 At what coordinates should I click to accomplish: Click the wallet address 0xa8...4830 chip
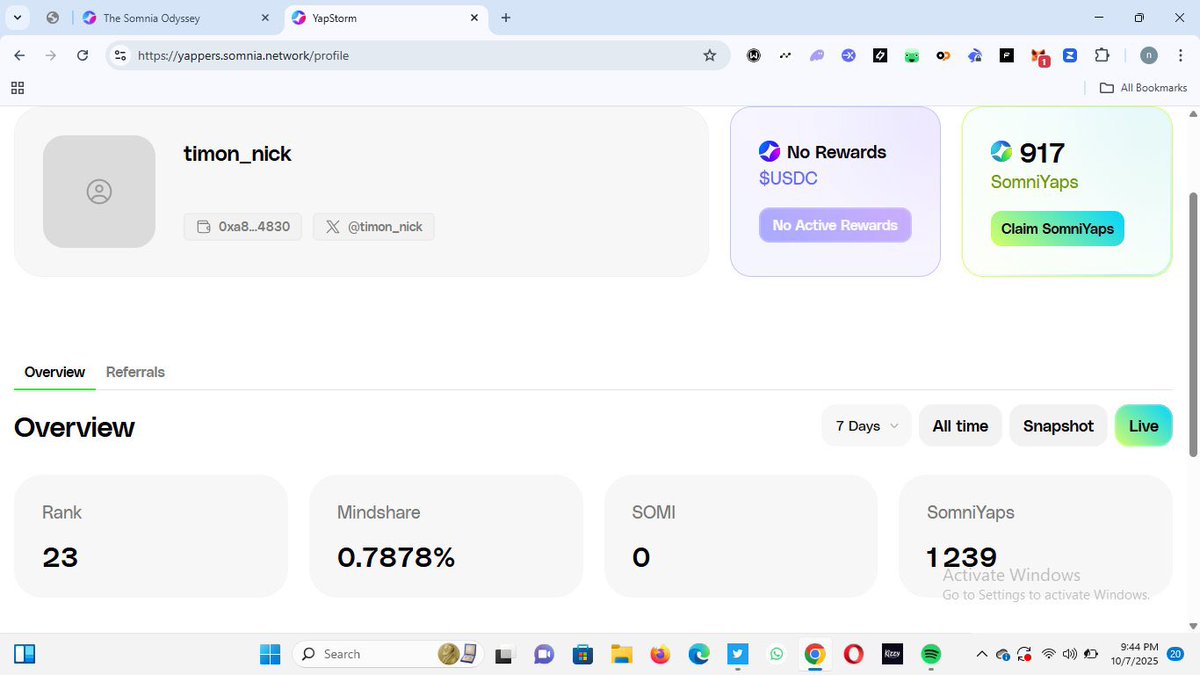(x=243, y=227)
